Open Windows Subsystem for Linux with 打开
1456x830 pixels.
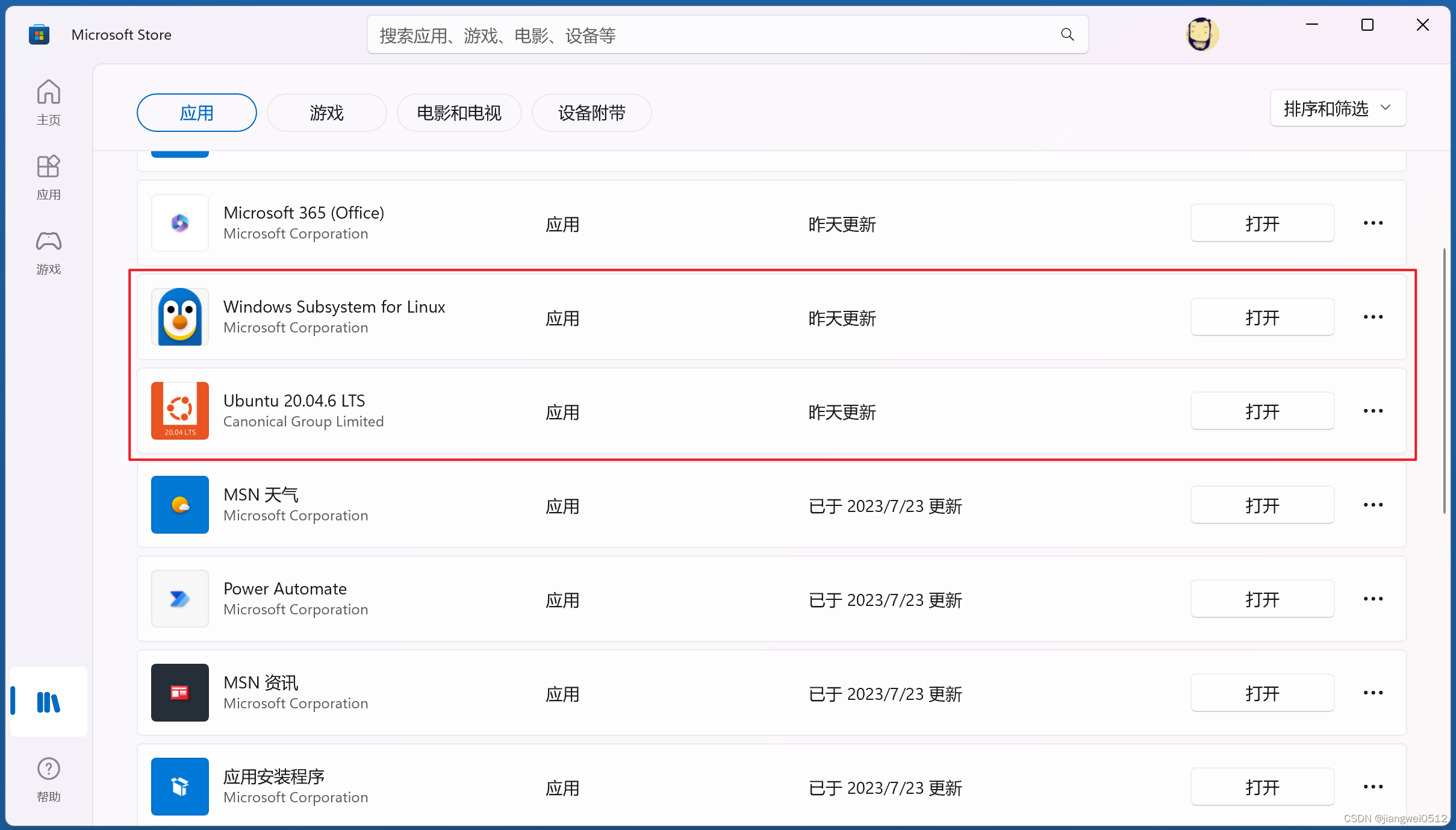coord(1262,317)
